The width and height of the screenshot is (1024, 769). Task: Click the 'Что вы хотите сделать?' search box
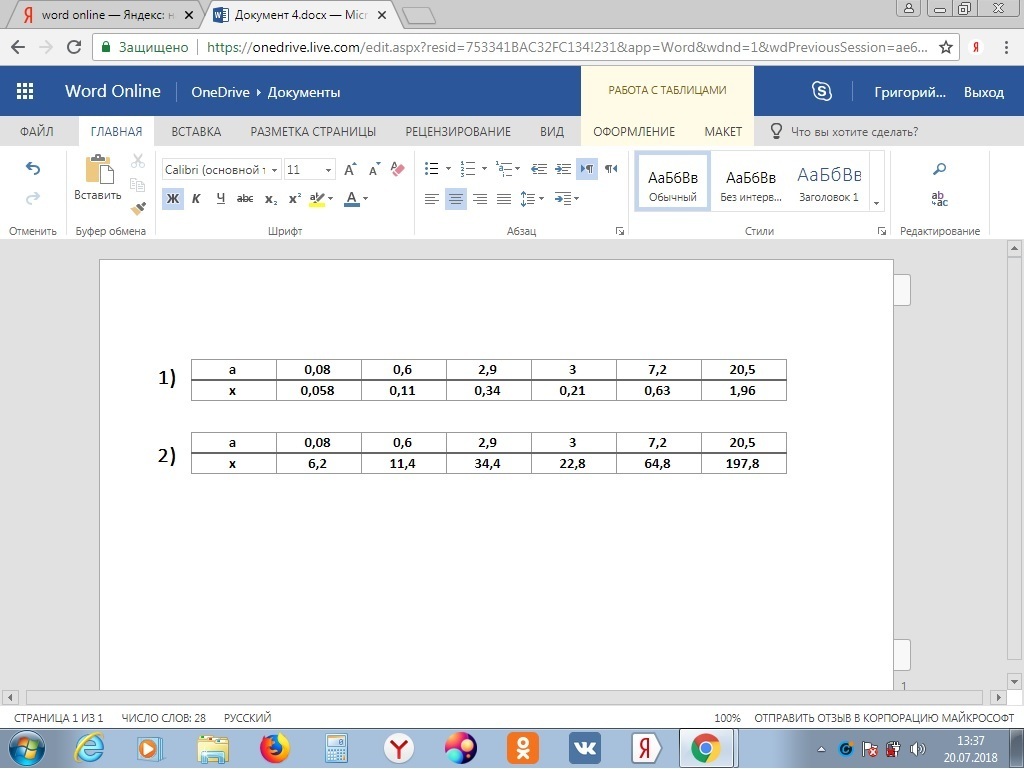[854, 131]
